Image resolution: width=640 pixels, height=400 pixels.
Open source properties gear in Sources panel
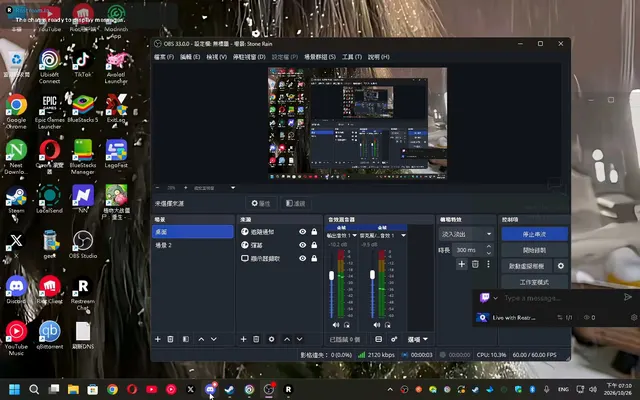point(271,339)
